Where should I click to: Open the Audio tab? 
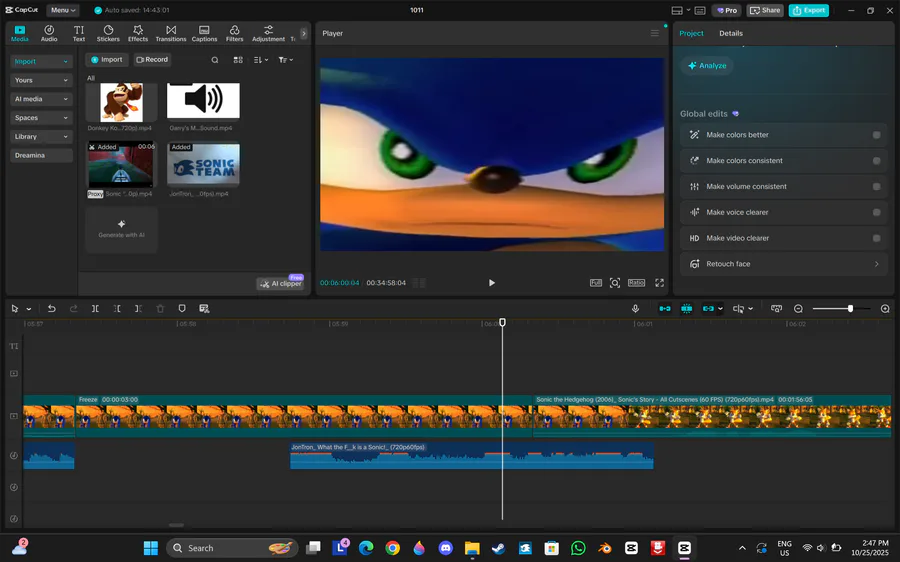point(49,33)
